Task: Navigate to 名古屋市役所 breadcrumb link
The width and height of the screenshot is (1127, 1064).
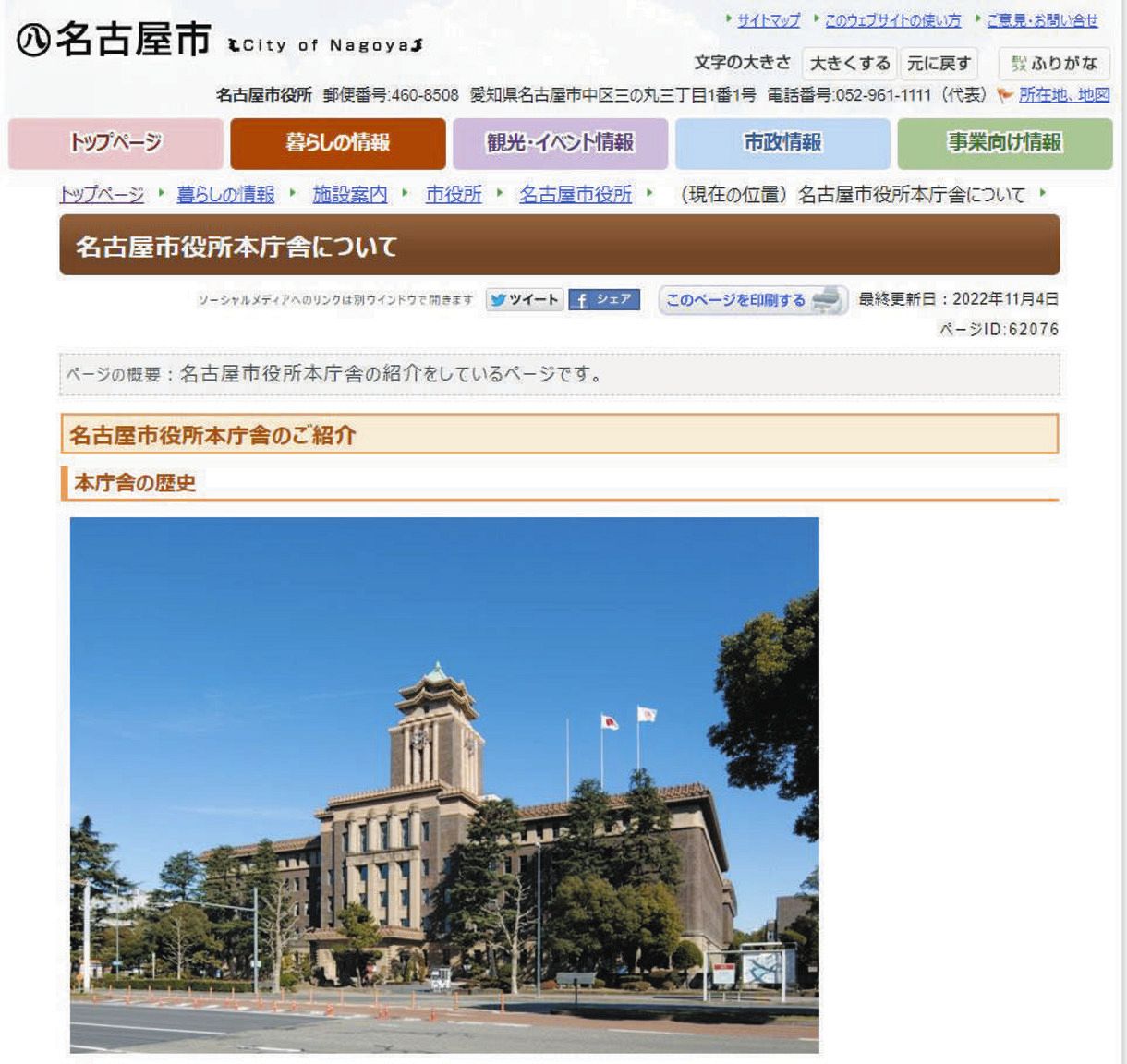Action: [x=576, y=195]
